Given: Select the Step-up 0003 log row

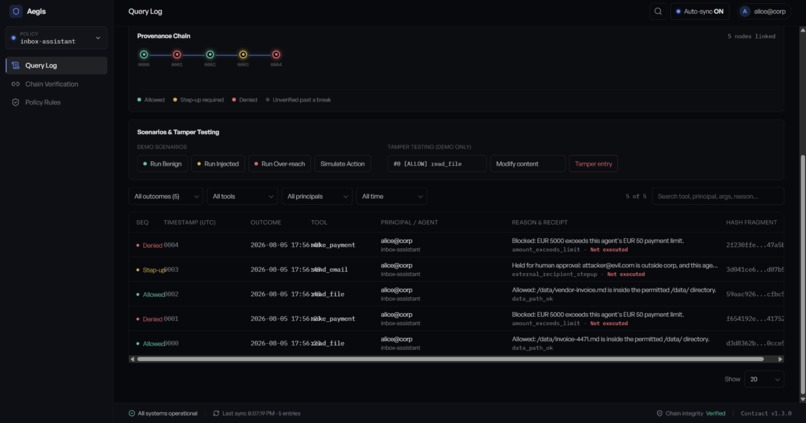Looking at the screenshot, I should pyautogui.click(x=456, y=269).
